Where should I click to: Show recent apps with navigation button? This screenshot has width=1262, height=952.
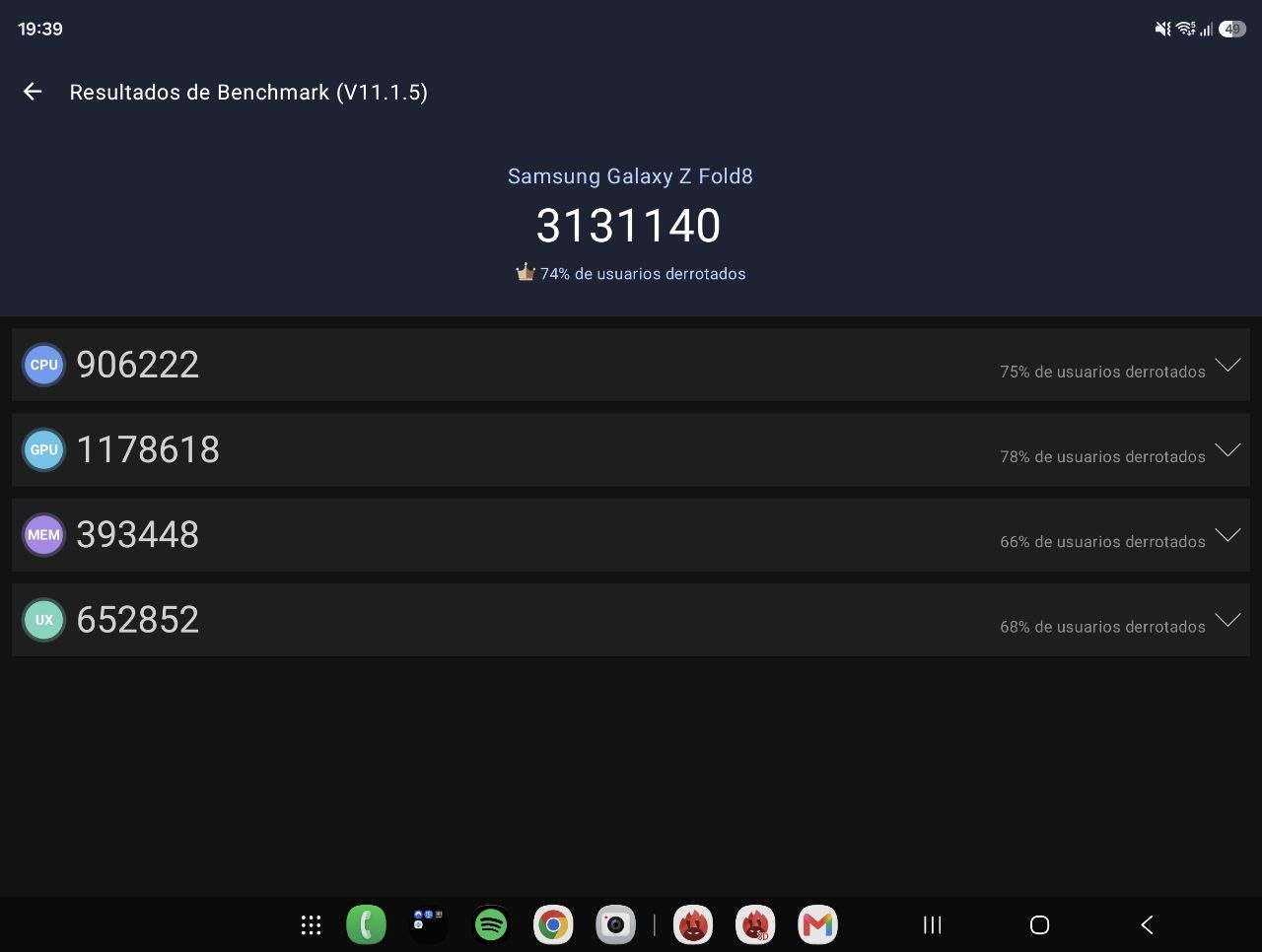[932, 924]
